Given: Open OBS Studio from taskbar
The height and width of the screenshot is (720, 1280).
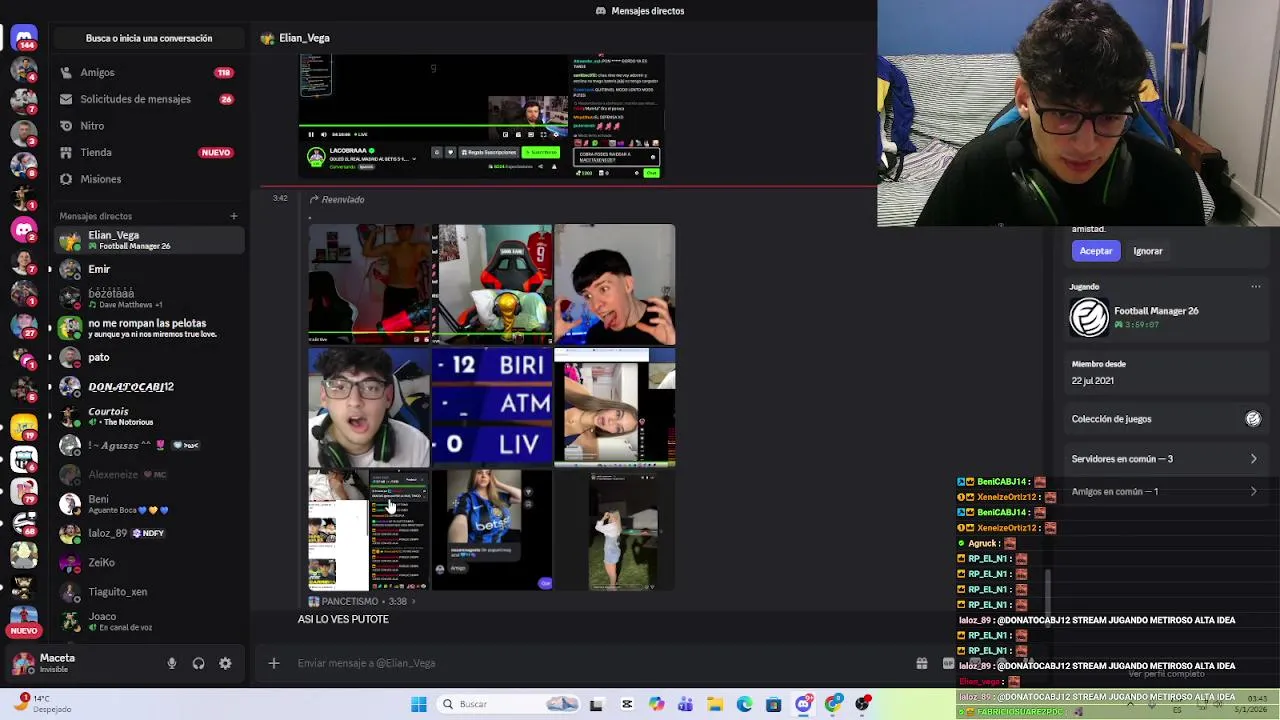Looking at the screenshot, I should point(862,704).
